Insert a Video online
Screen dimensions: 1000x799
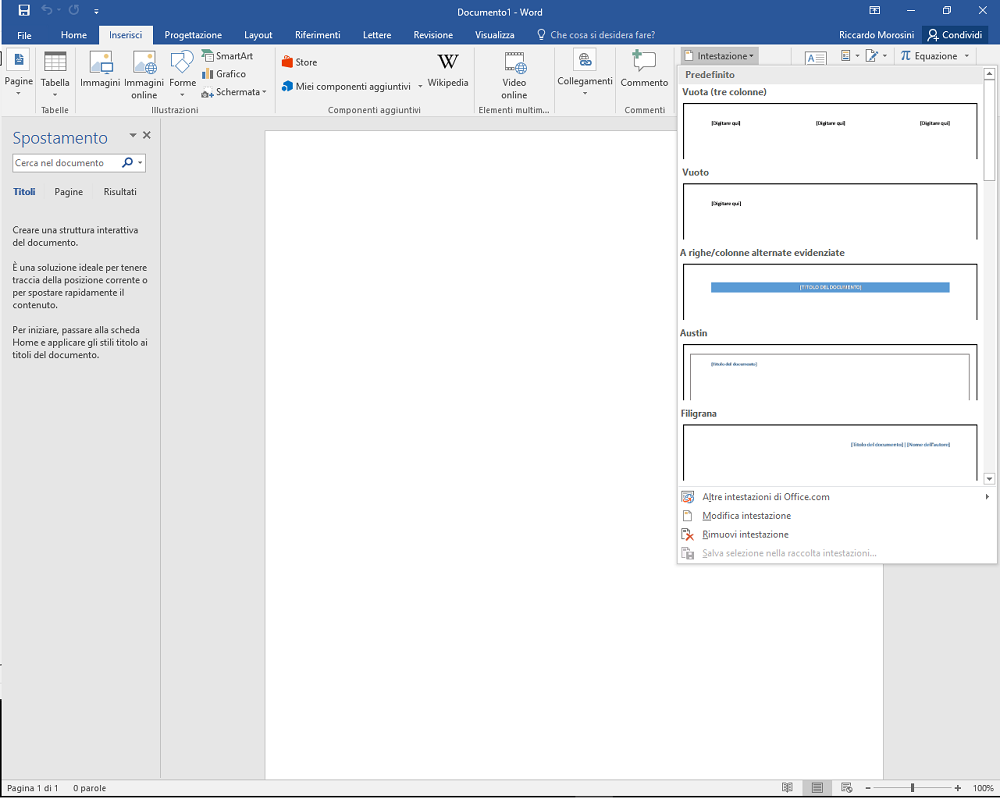[x=514, y=75]
